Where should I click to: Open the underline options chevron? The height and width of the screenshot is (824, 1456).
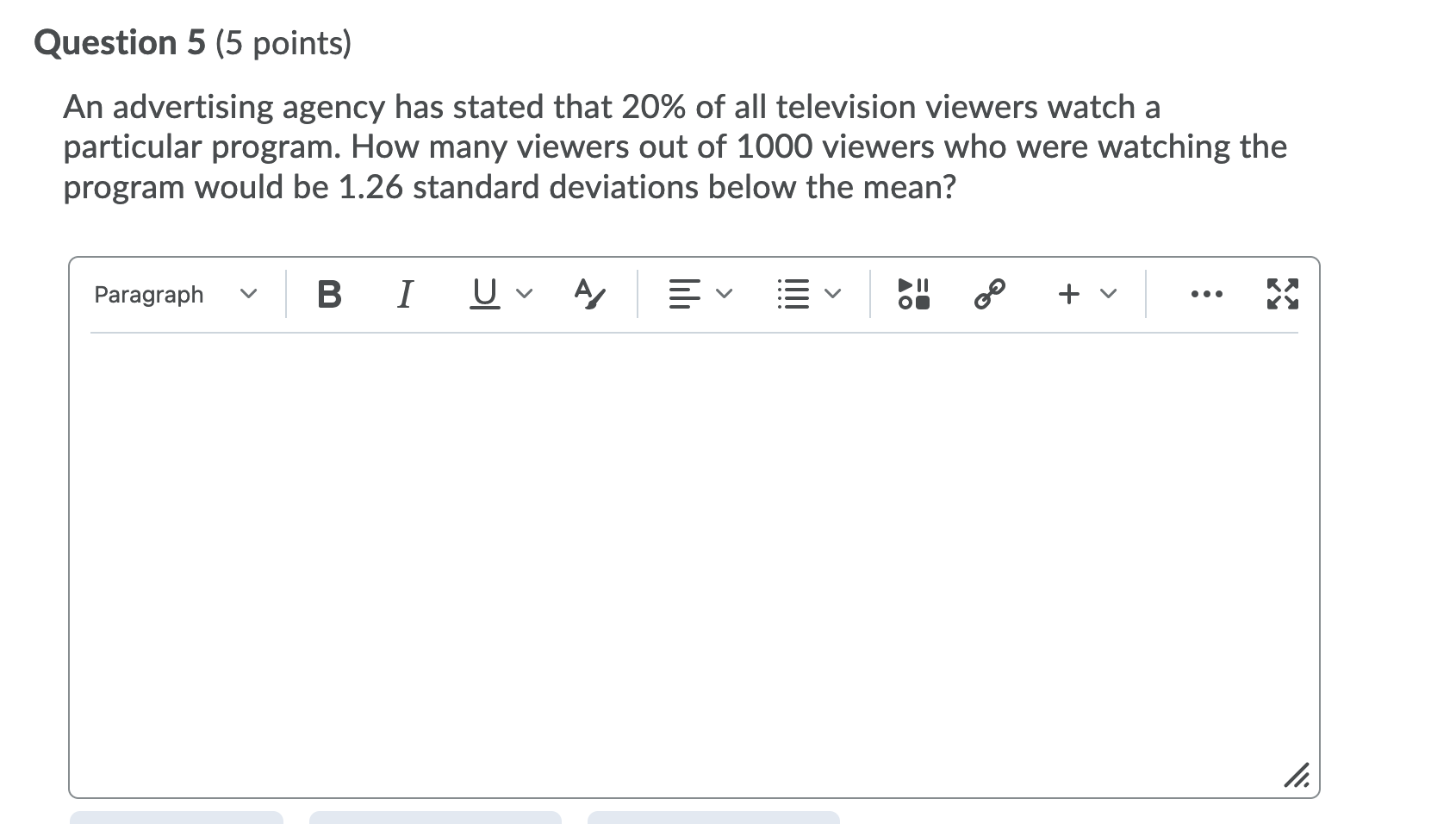526,294
